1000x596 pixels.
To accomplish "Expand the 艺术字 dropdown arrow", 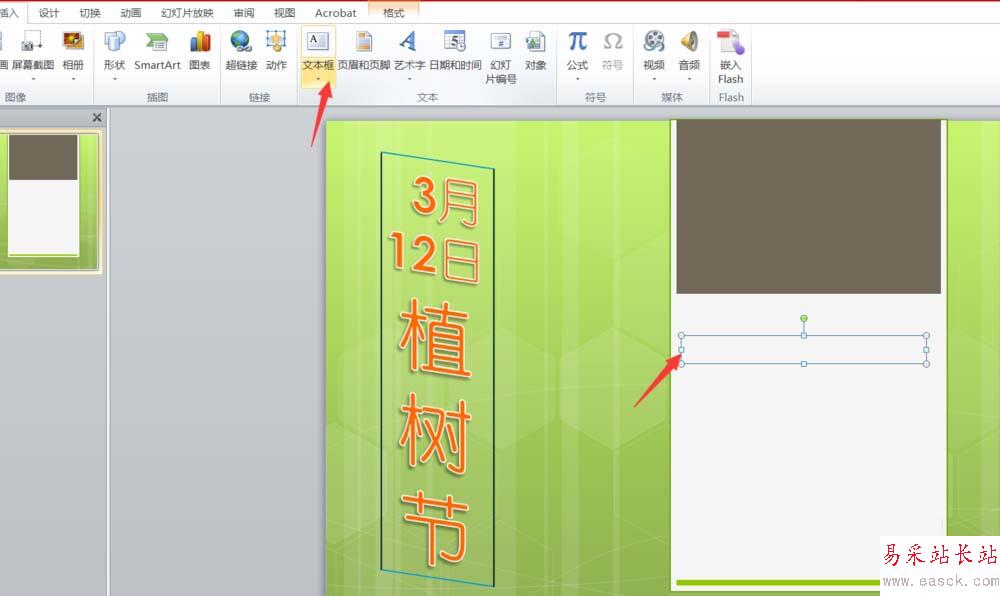I will pyautogui.click(x=409, y=79).
